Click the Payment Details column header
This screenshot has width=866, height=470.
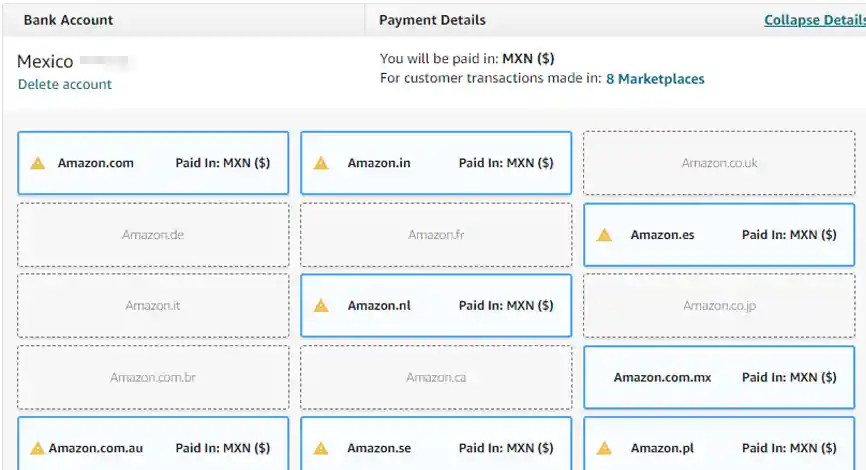[432, 20]
